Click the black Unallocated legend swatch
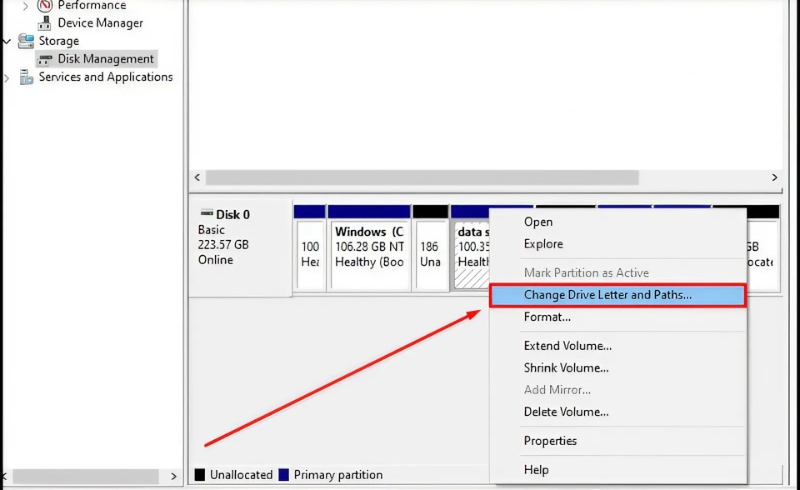 coord(200,475)
